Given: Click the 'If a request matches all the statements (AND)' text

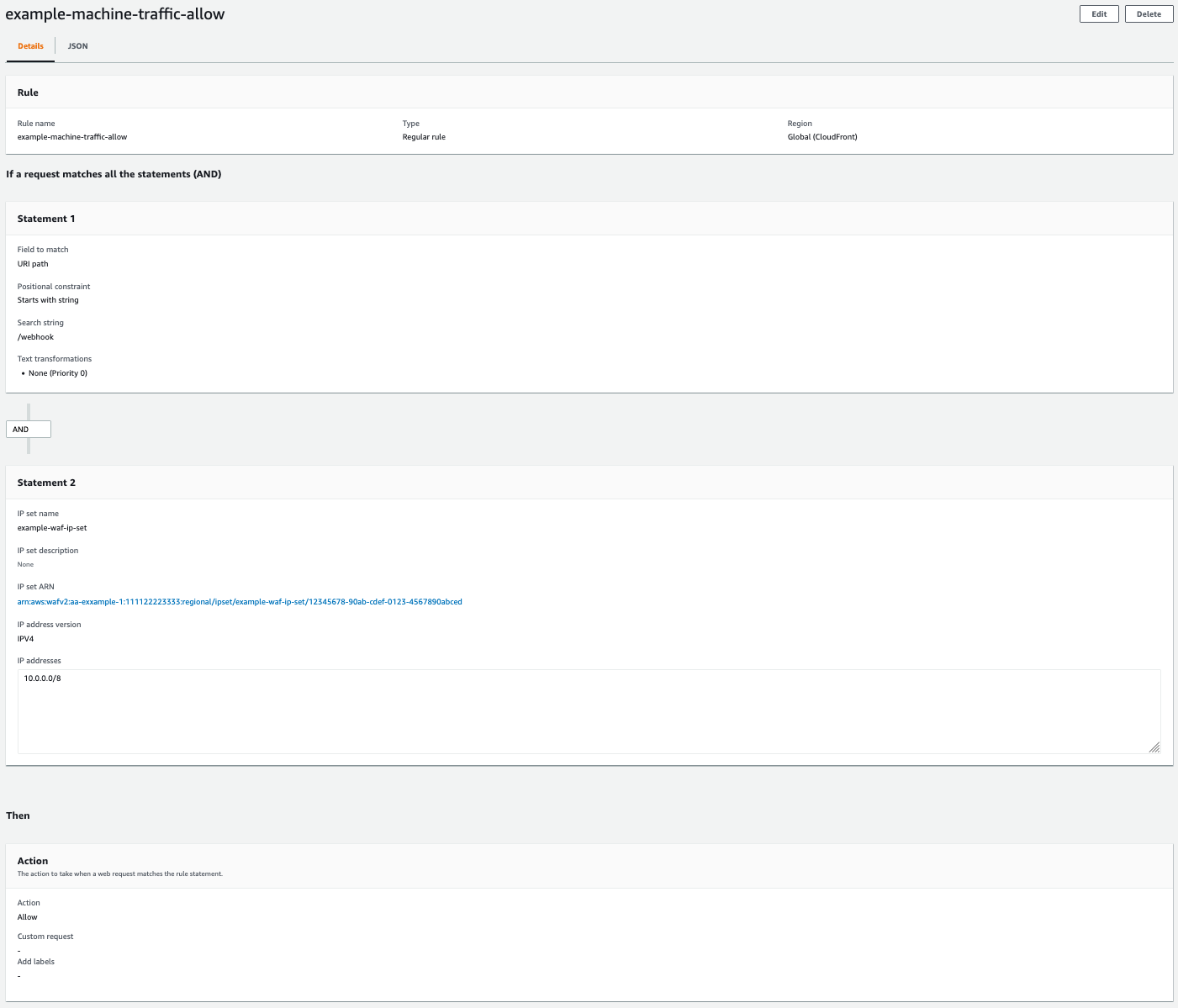Looking at the screenshot, I should point(114,174).
